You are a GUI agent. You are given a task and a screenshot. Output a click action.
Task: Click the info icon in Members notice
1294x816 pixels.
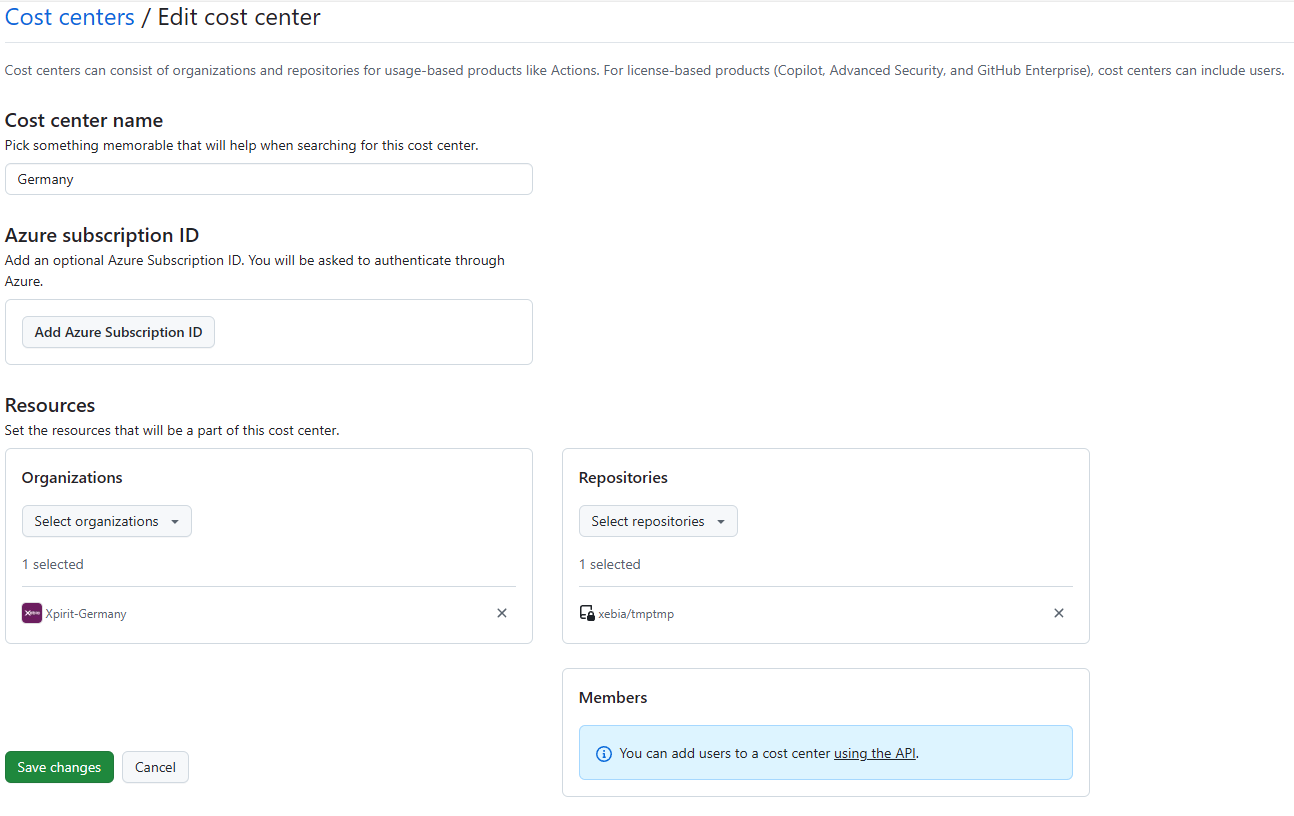point(603,753)
